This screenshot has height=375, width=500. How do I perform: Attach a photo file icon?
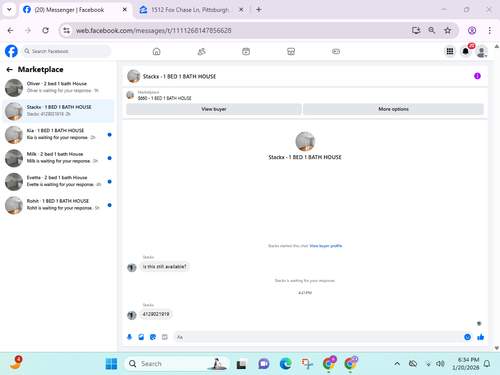click(x=141, y=337)
